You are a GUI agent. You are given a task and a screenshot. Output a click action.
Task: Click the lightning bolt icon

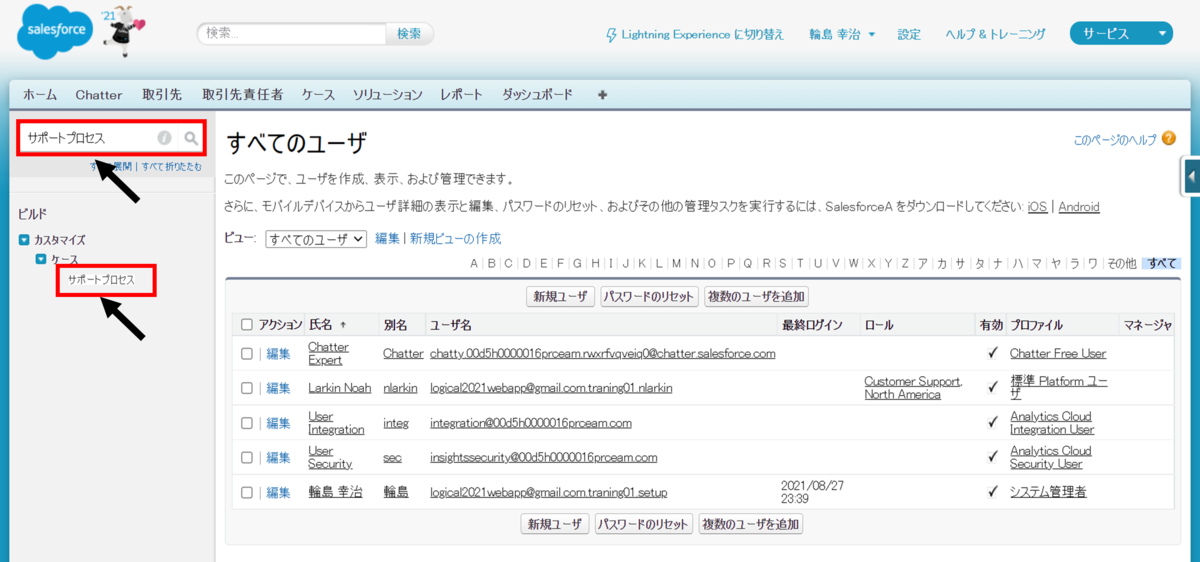tap(612, 34)
